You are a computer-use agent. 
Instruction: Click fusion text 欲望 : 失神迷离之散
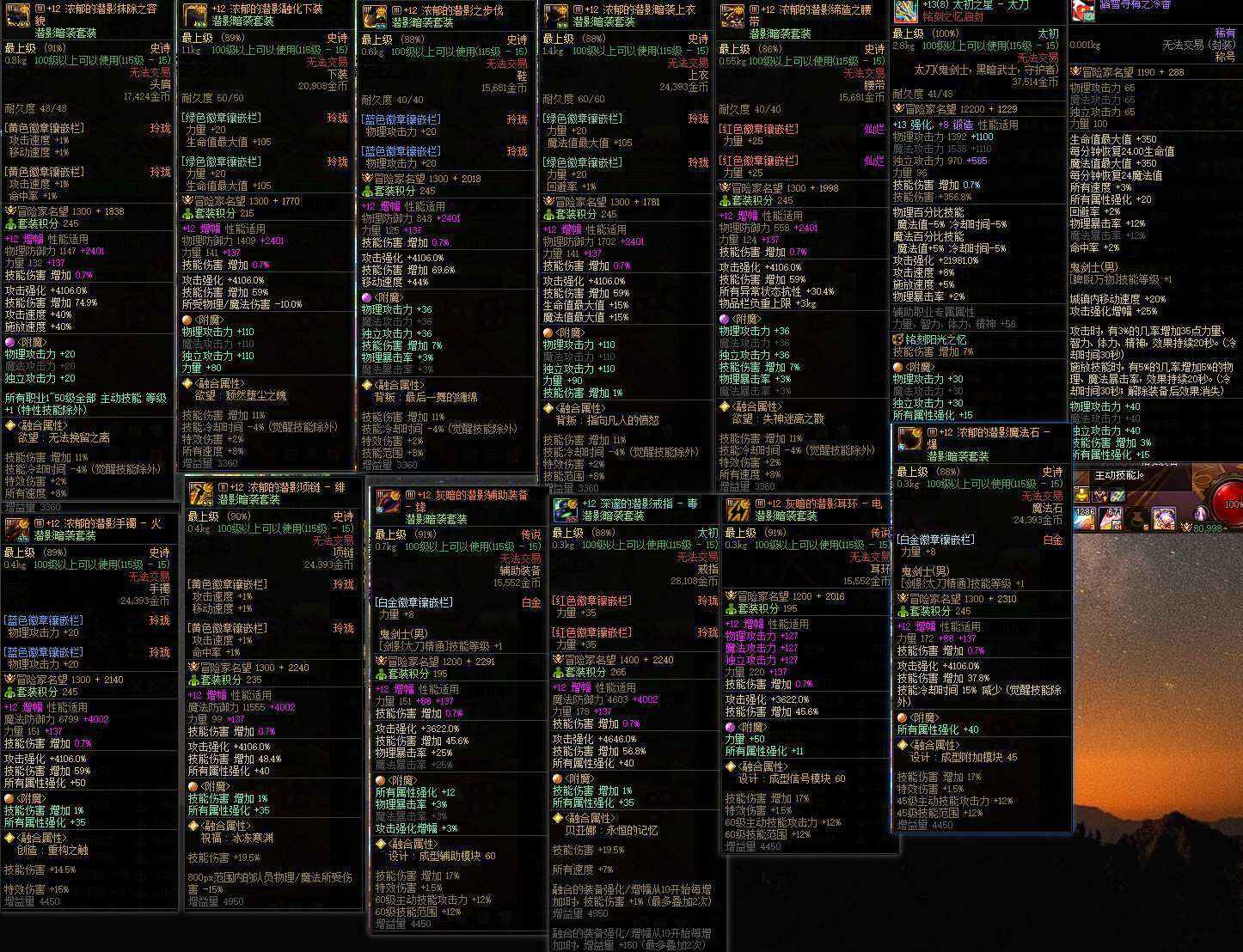[x=778, y=418]
